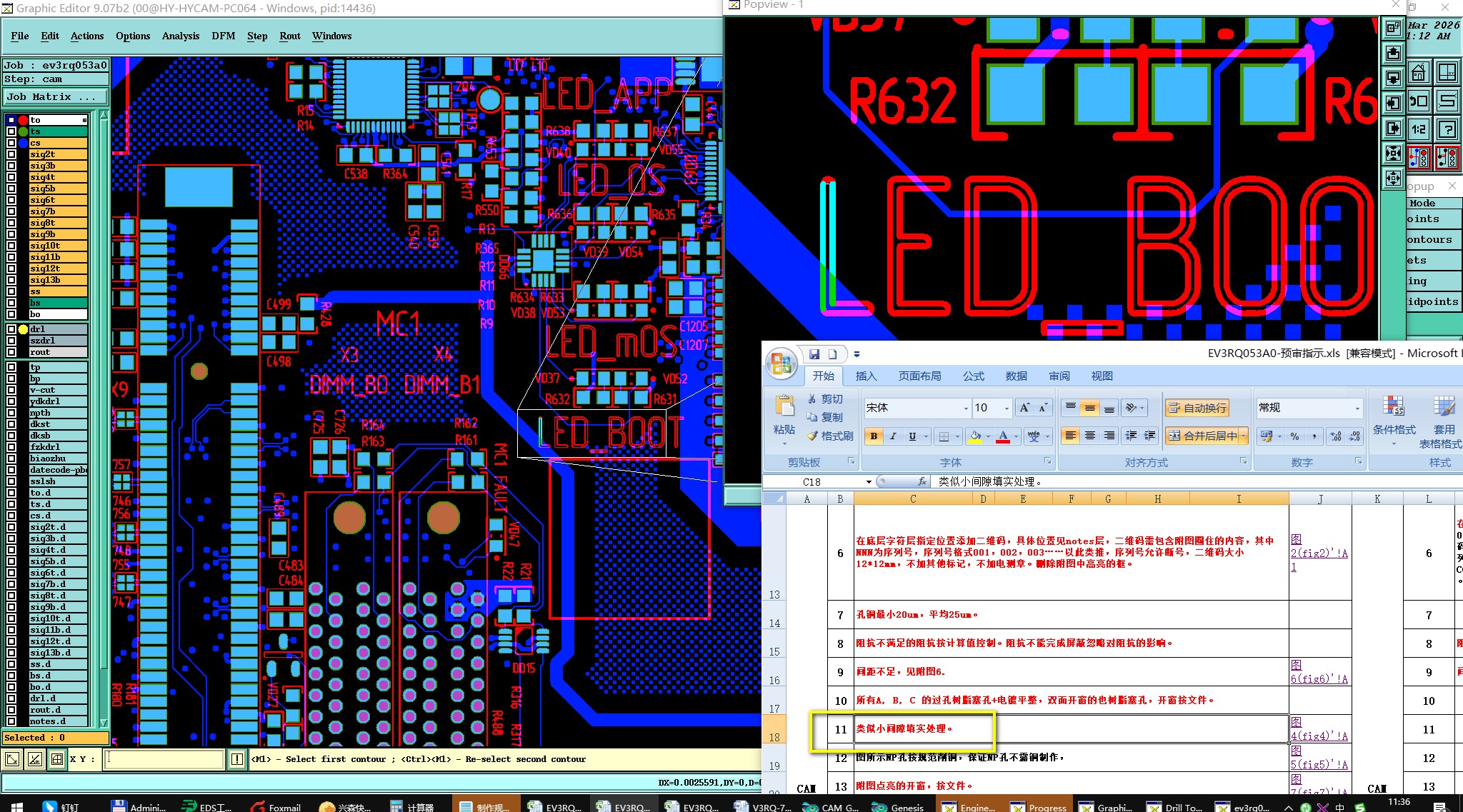Toggle display checkbox for layer ss

[11, 291]
